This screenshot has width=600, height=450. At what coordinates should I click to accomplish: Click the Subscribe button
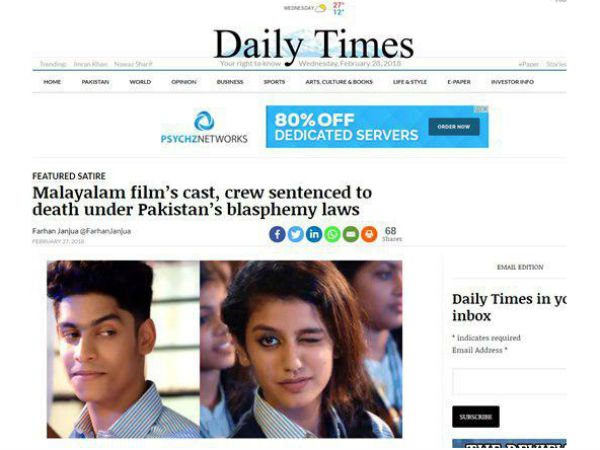476,417
